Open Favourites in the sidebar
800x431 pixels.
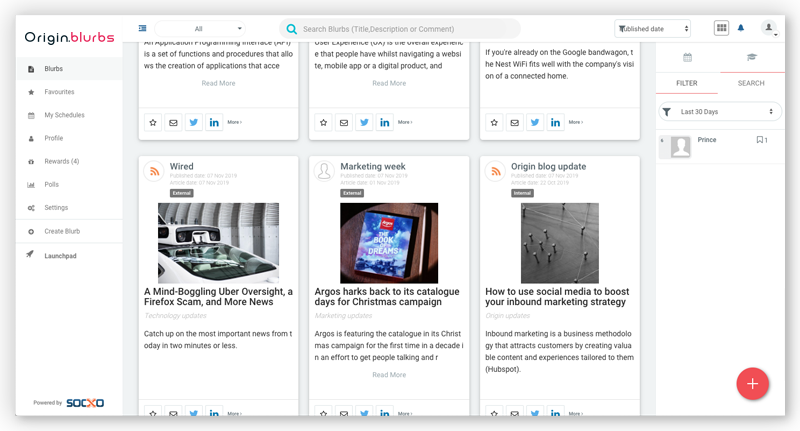point(69,92)
